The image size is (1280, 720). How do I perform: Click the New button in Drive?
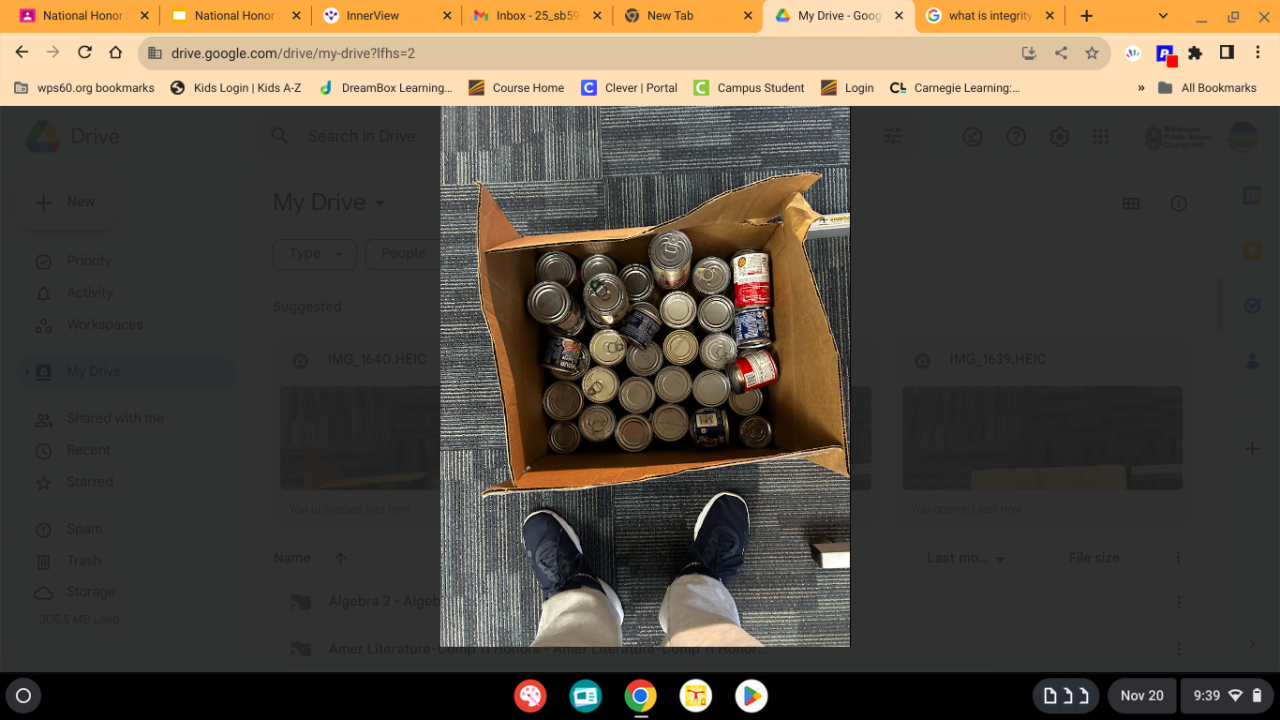[66, 202]
